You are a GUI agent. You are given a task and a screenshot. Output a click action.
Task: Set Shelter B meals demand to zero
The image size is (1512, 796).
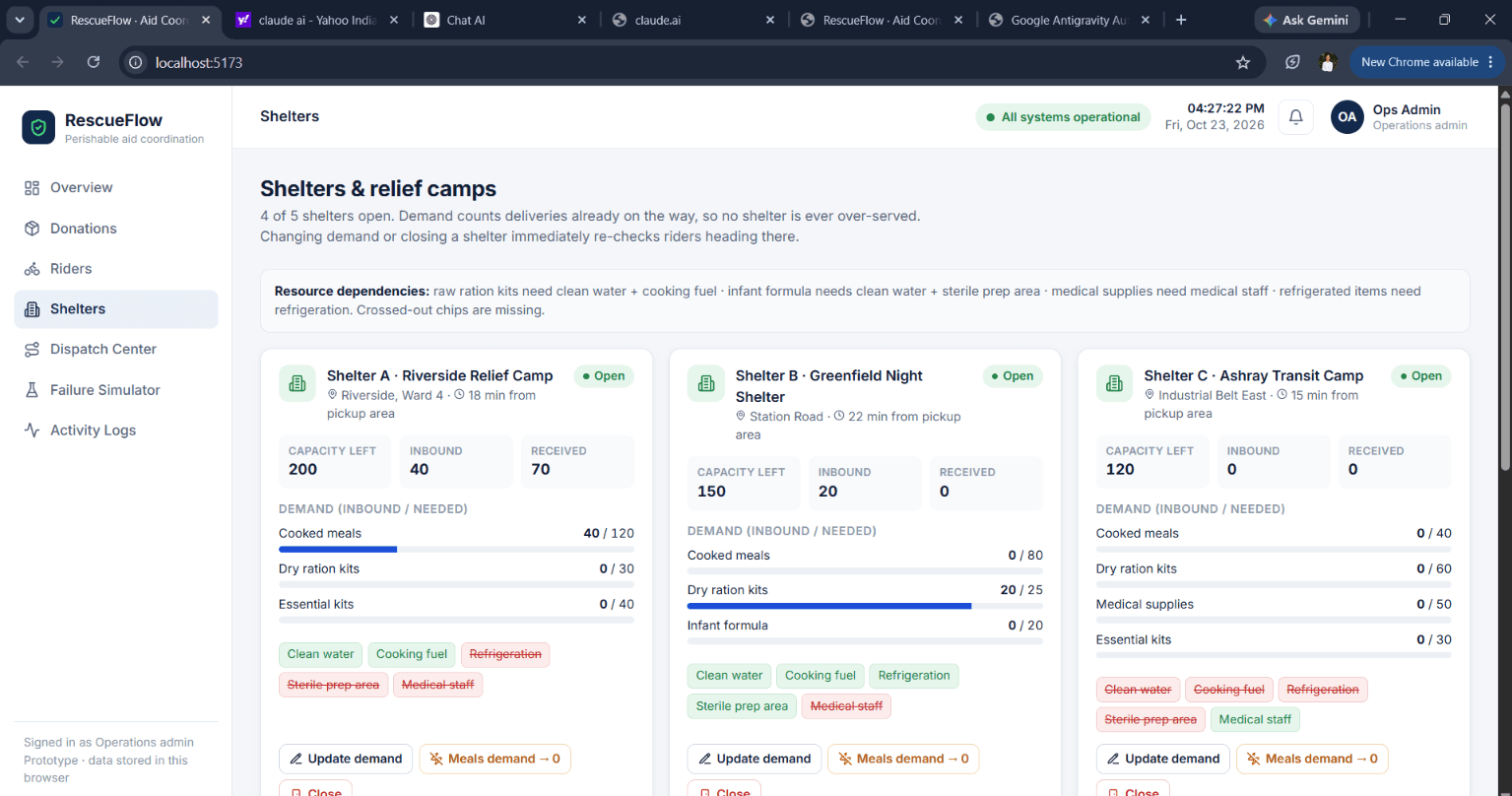point(903,759)
